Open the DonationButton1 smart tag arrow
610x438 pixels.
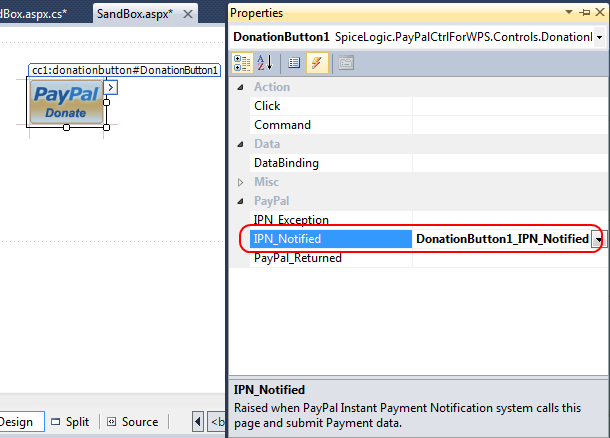(111, 88)
